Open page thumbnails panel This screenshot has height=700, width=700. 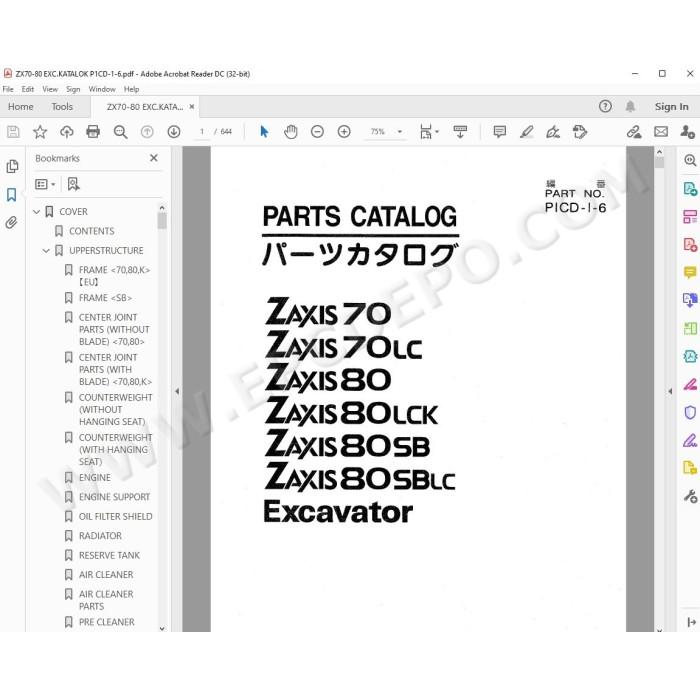(x=12, y=167)
